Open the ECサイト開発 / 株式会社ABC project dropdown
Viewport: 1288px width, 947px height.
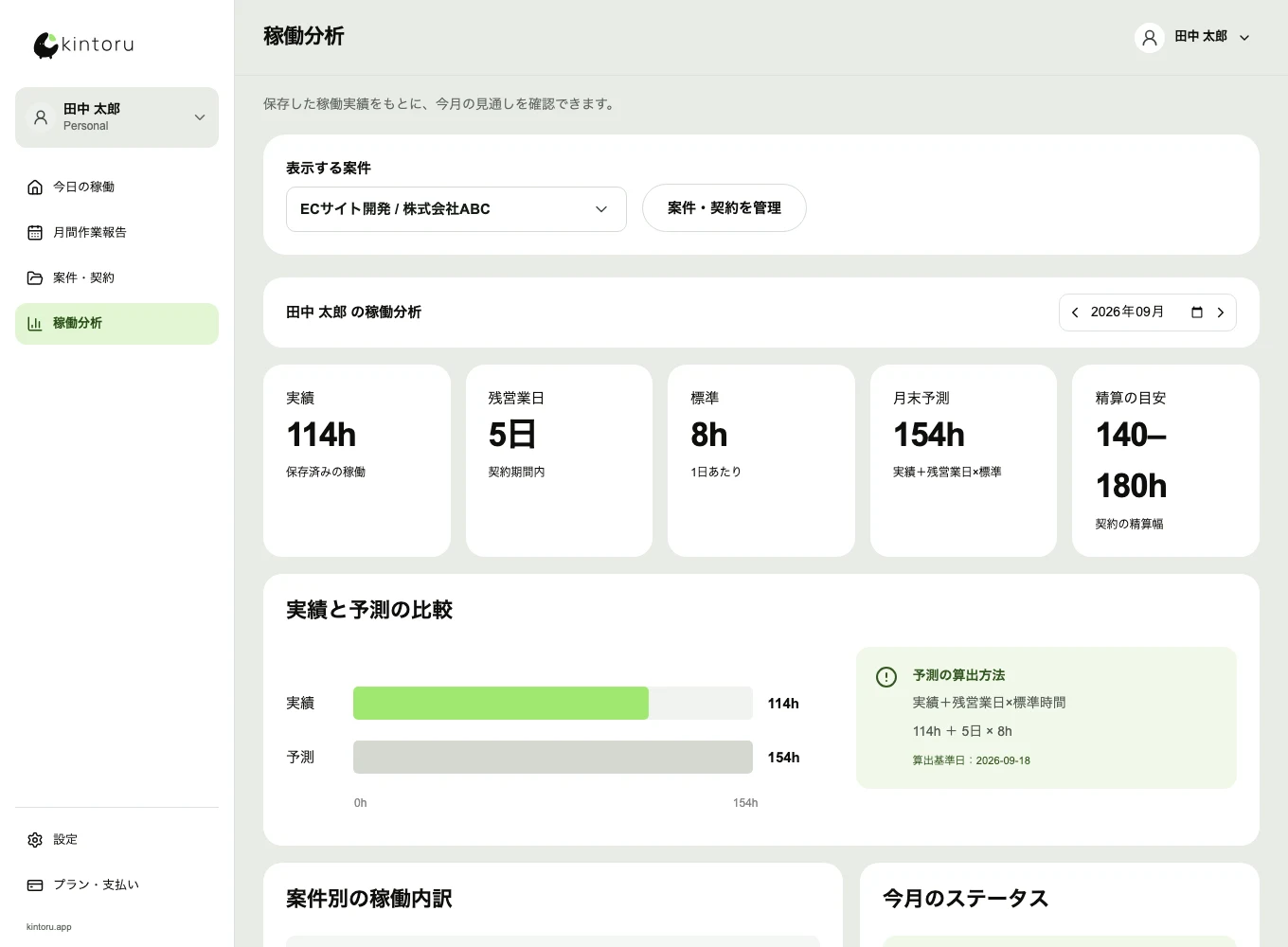tap(456, 209)
